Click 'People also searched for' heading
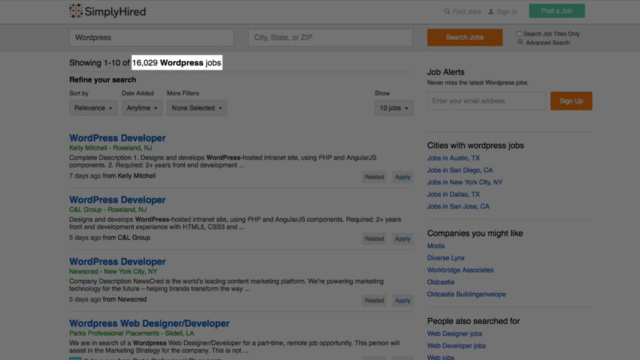This screenshot has width=640, height=360. coord(473,321)
